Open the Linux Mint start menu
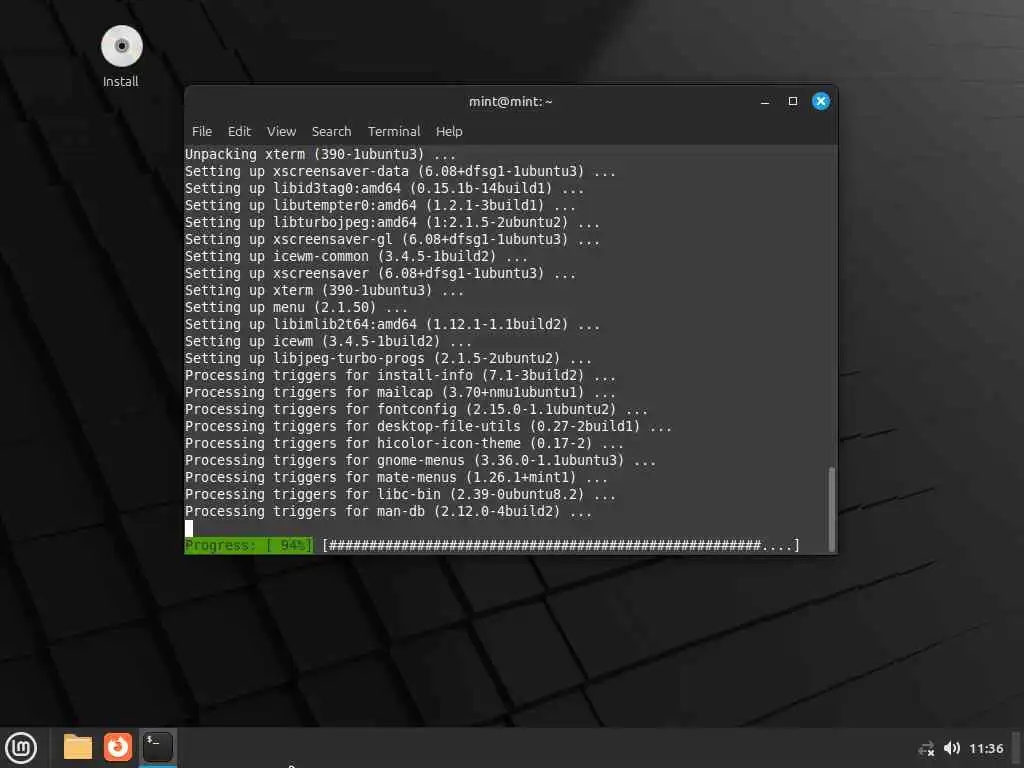This screenshot has width=1024, height=768. 21,747
